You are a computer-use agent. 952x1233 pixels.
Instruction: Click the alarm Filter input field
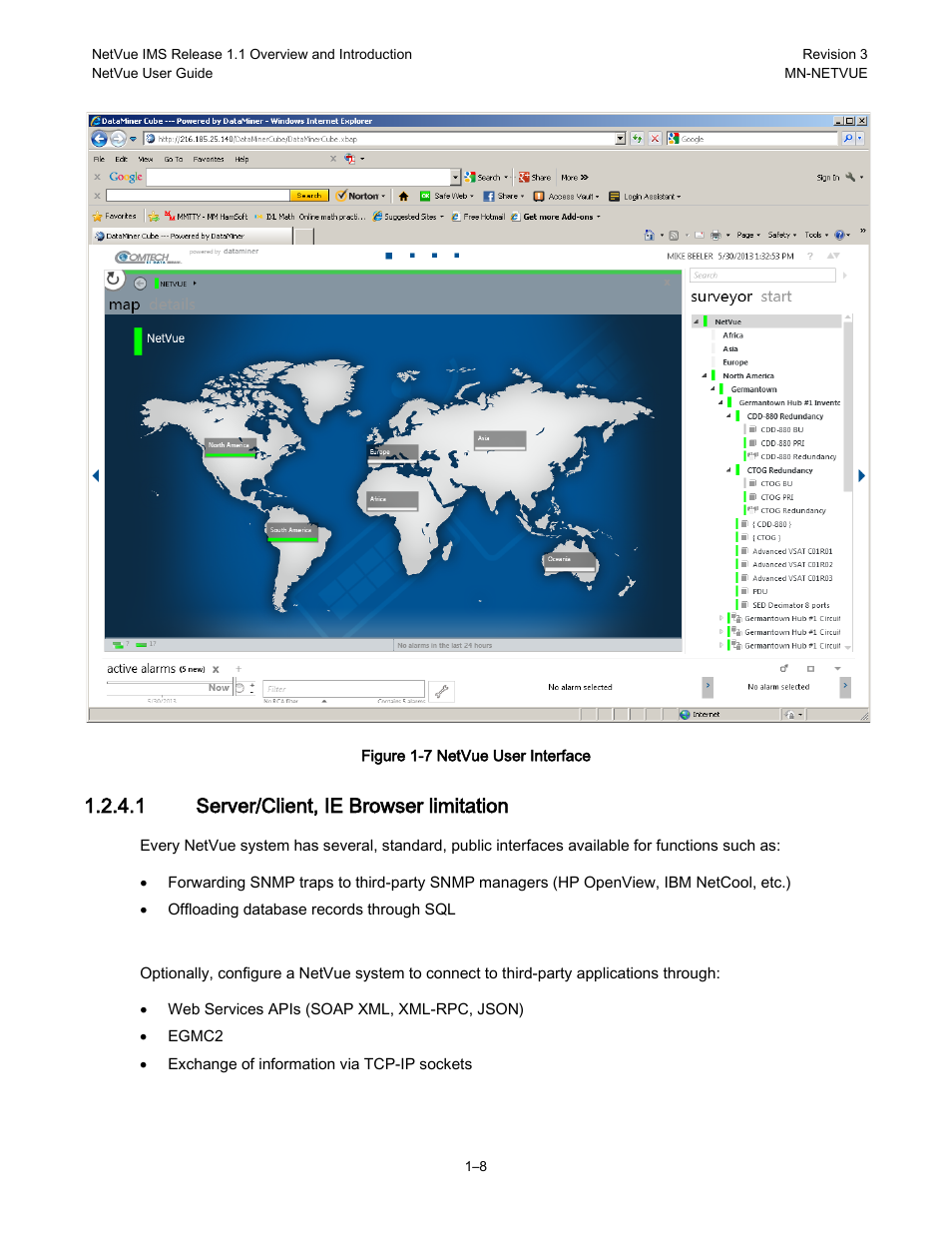343,689
